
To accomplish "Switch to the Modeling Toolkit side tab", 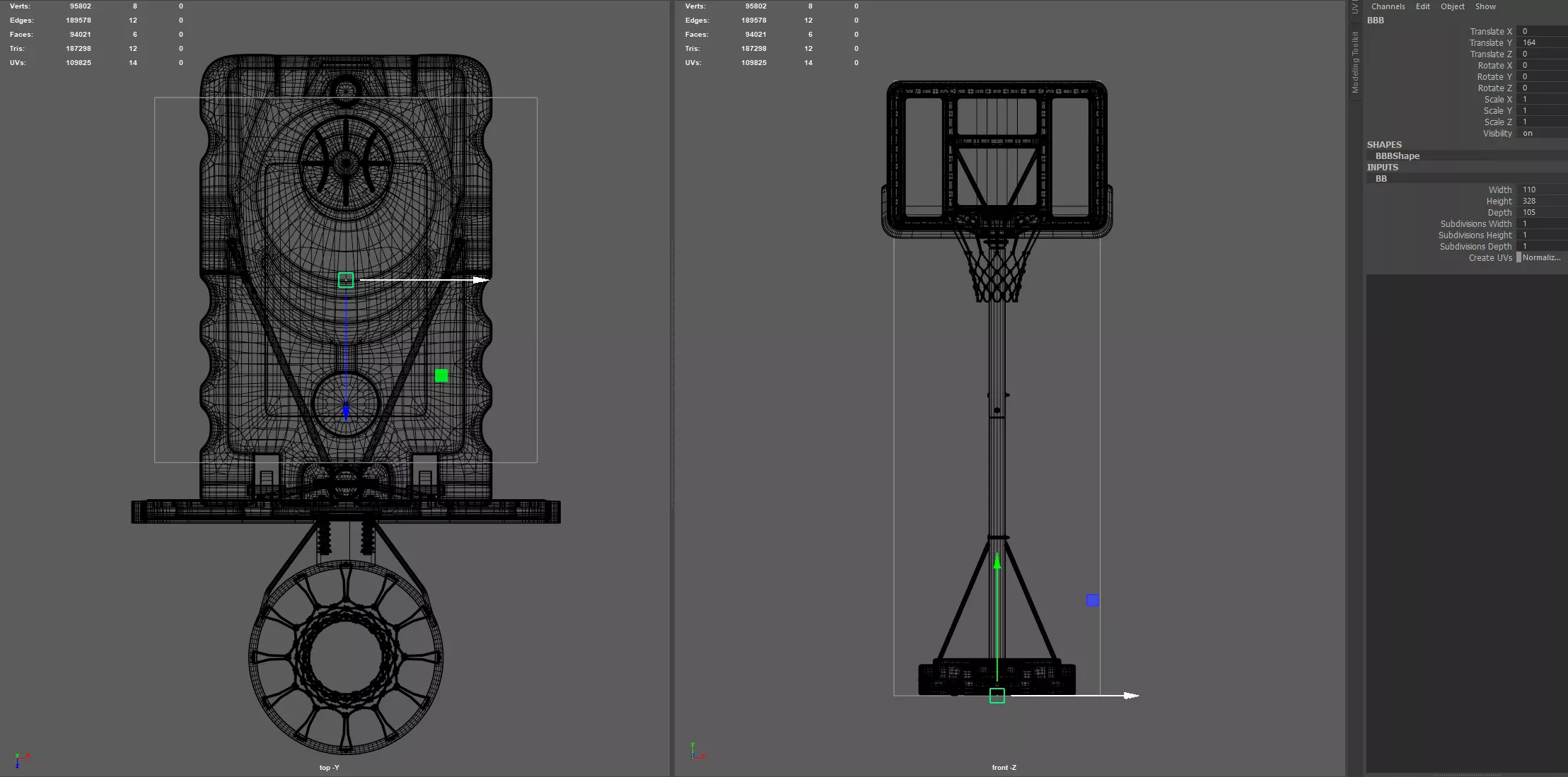I will coord(1355,62).
